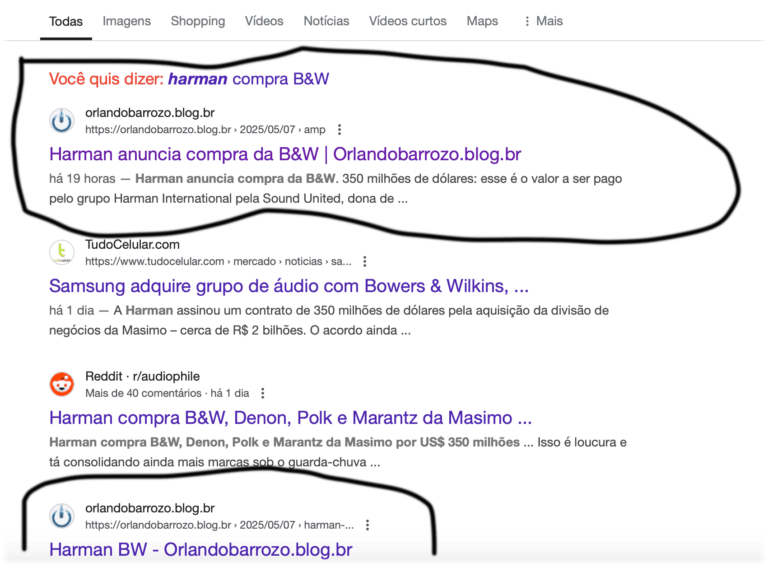The height and width of the screenshot is (567, 768).
Task: Open three-dot menu on Reddit r/audiophile result
Action: 263,393
